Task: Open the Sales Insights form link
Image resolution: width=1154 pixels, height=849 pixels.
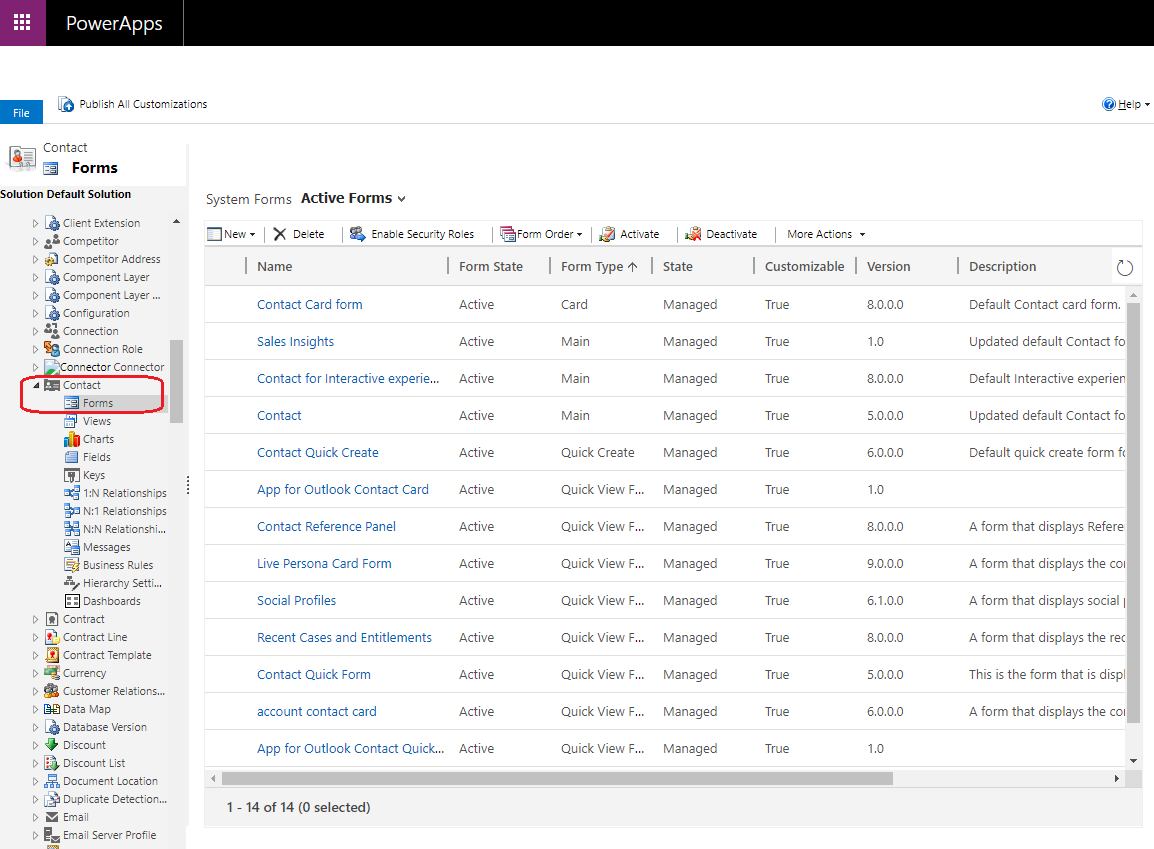Action: [x=295, y=341]
